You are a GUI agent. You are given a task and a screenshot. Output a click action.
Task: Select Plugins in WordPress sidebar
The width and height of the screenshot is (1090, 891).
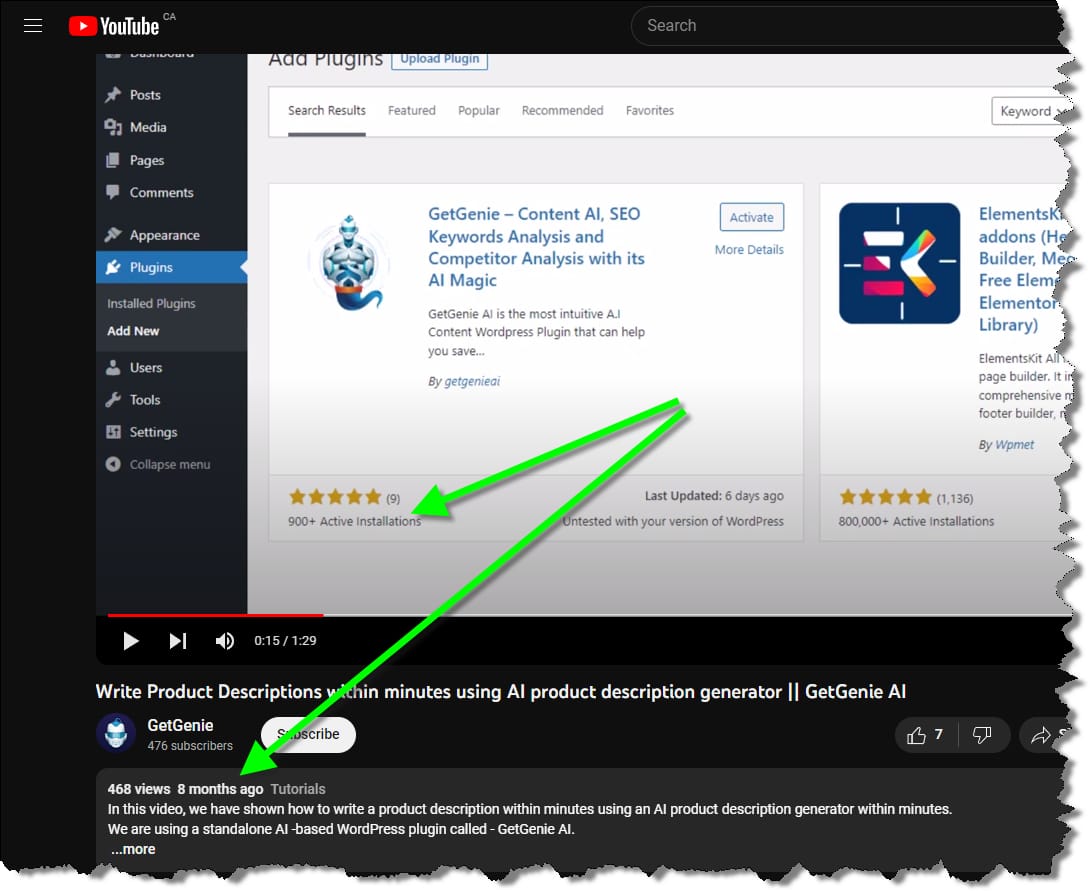pyautogui.click(x=171, y=267)
